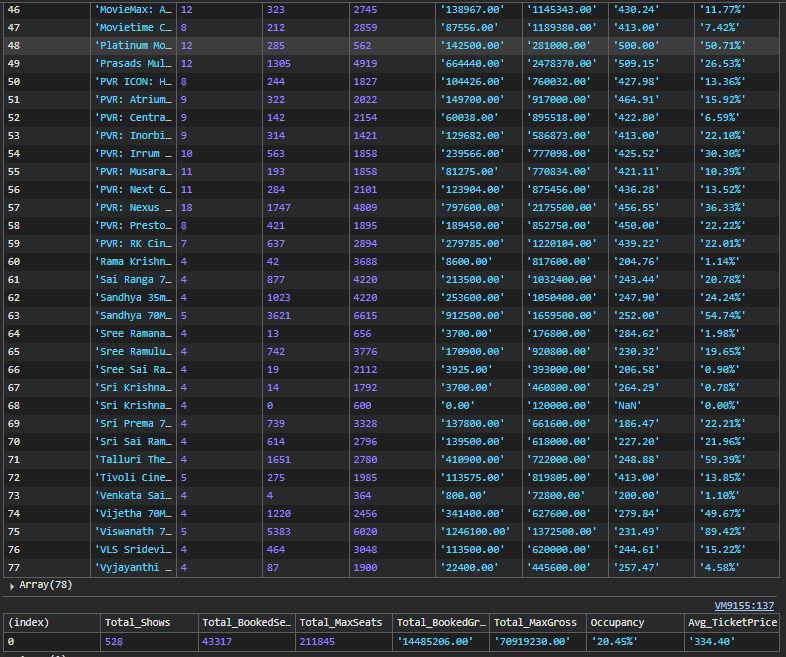Click the 'PVR: Nexus cell in row 57
786x657 pixels.
[133, 207]
